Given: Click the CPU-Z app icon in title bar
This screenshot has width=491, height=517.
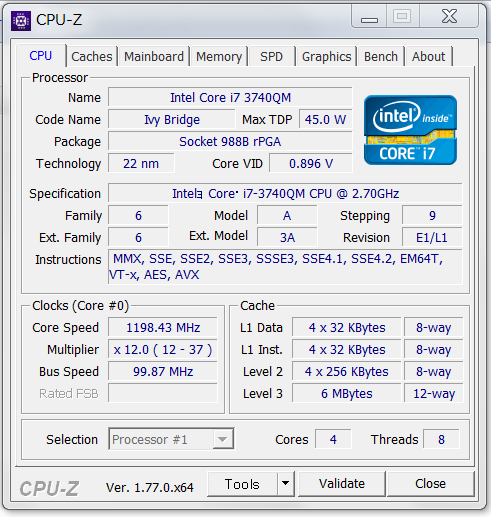Looking at the screenshot, I should [21, 21].
